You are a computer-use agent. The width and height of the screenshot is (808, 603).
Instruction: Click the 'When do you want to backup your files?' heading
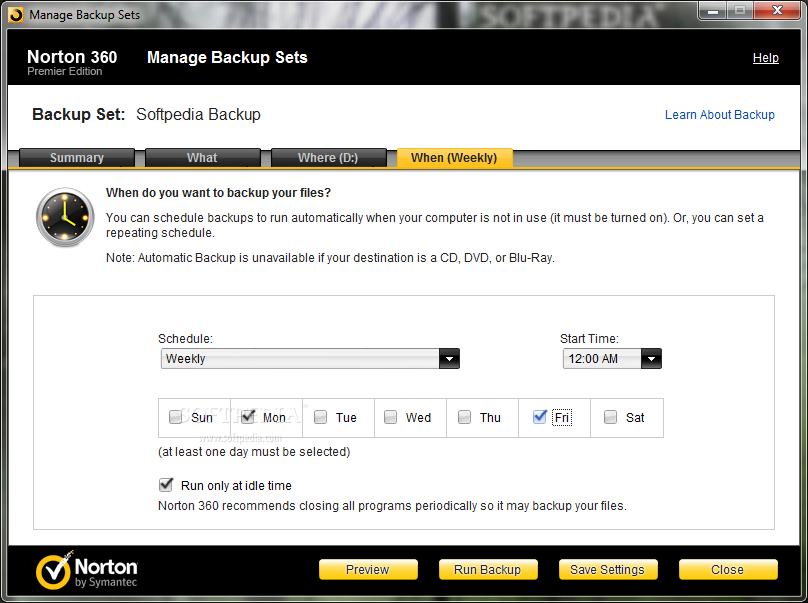tap(218, 193)
